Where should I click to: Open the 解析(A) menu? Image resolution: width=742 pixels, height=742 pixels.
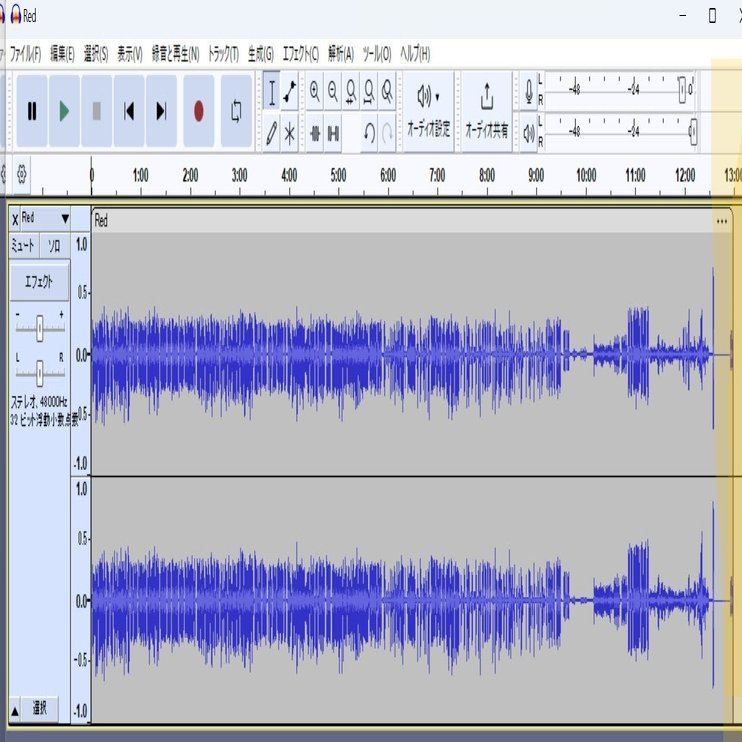point(341,54)
